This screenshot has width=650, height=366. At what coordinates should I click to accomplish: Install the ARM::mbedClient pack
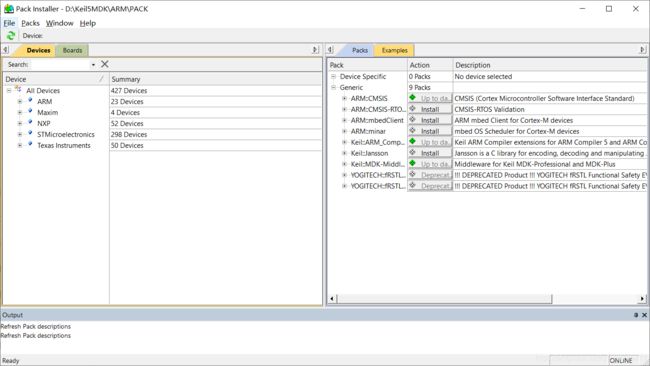430,120
